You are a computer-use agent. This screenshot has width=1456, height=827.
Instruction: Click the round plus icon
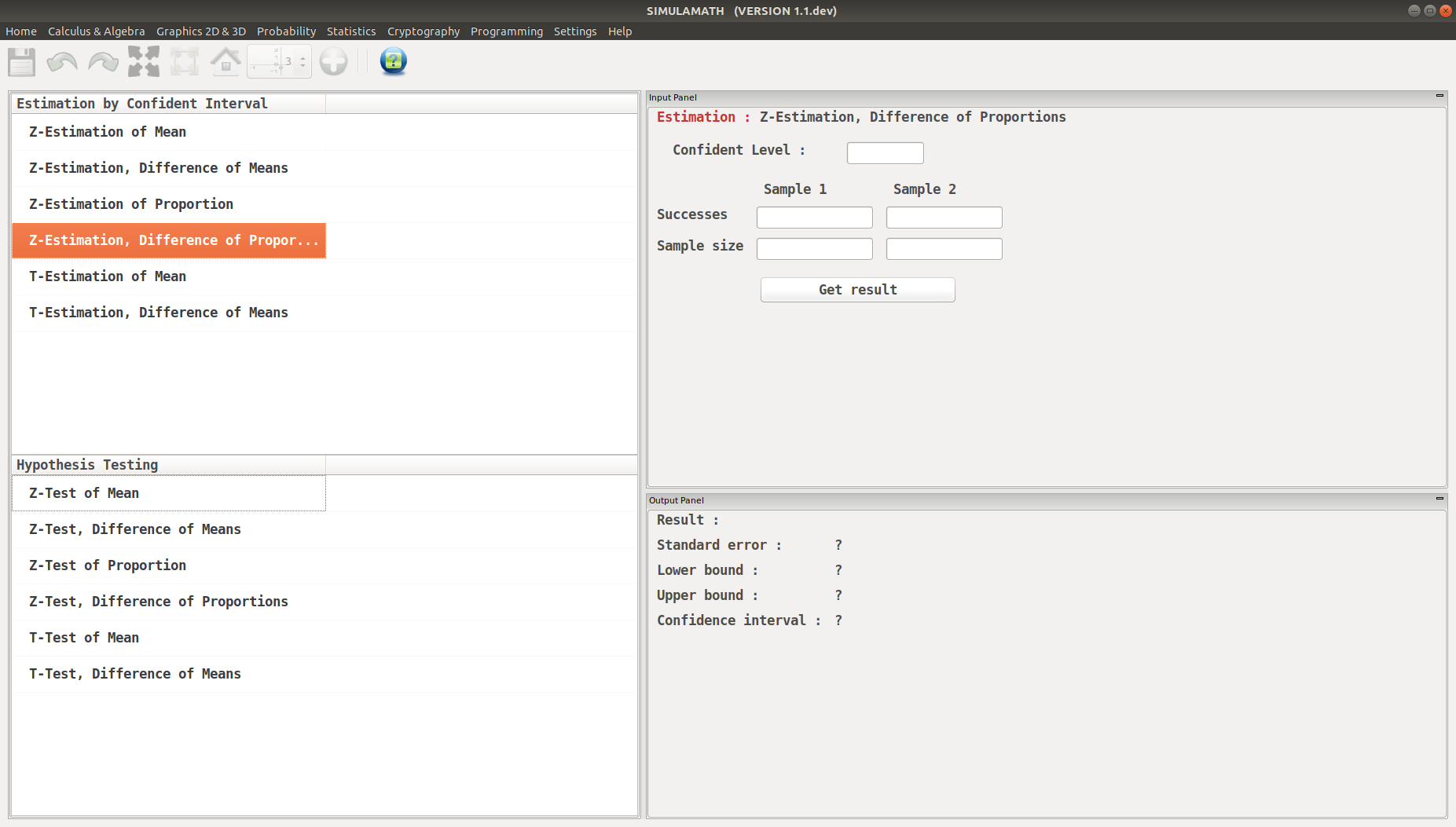pos(333,61)
